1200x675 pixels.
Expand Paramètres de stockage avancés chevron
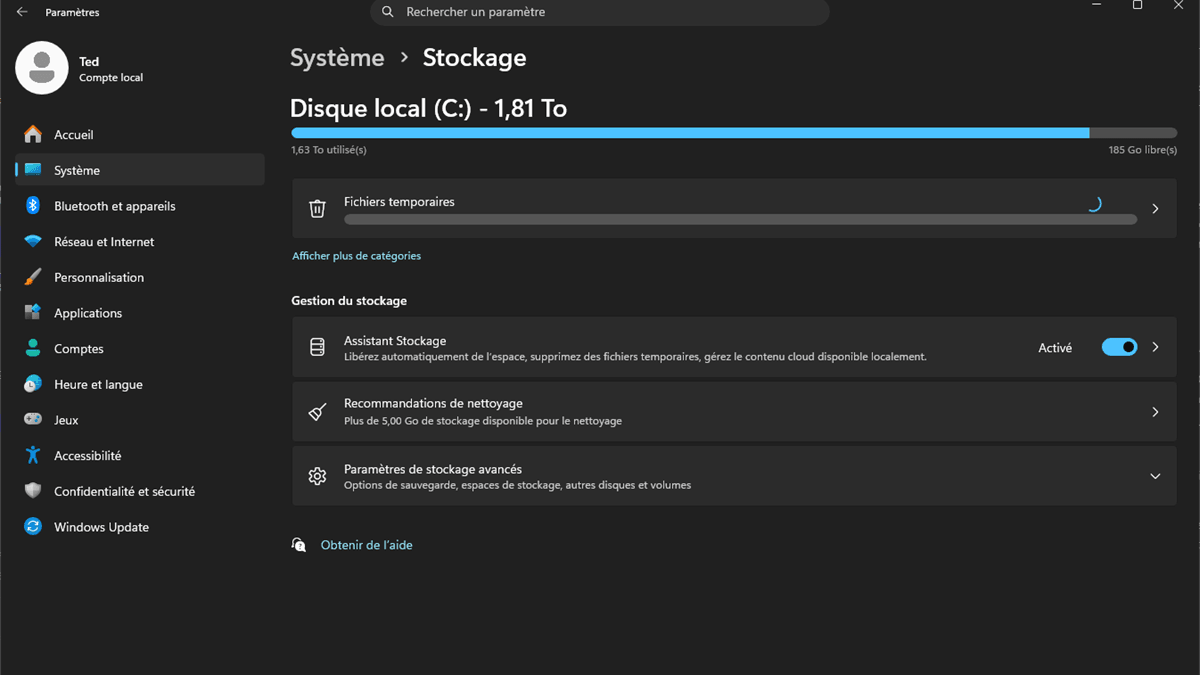tap(1155, 476)
